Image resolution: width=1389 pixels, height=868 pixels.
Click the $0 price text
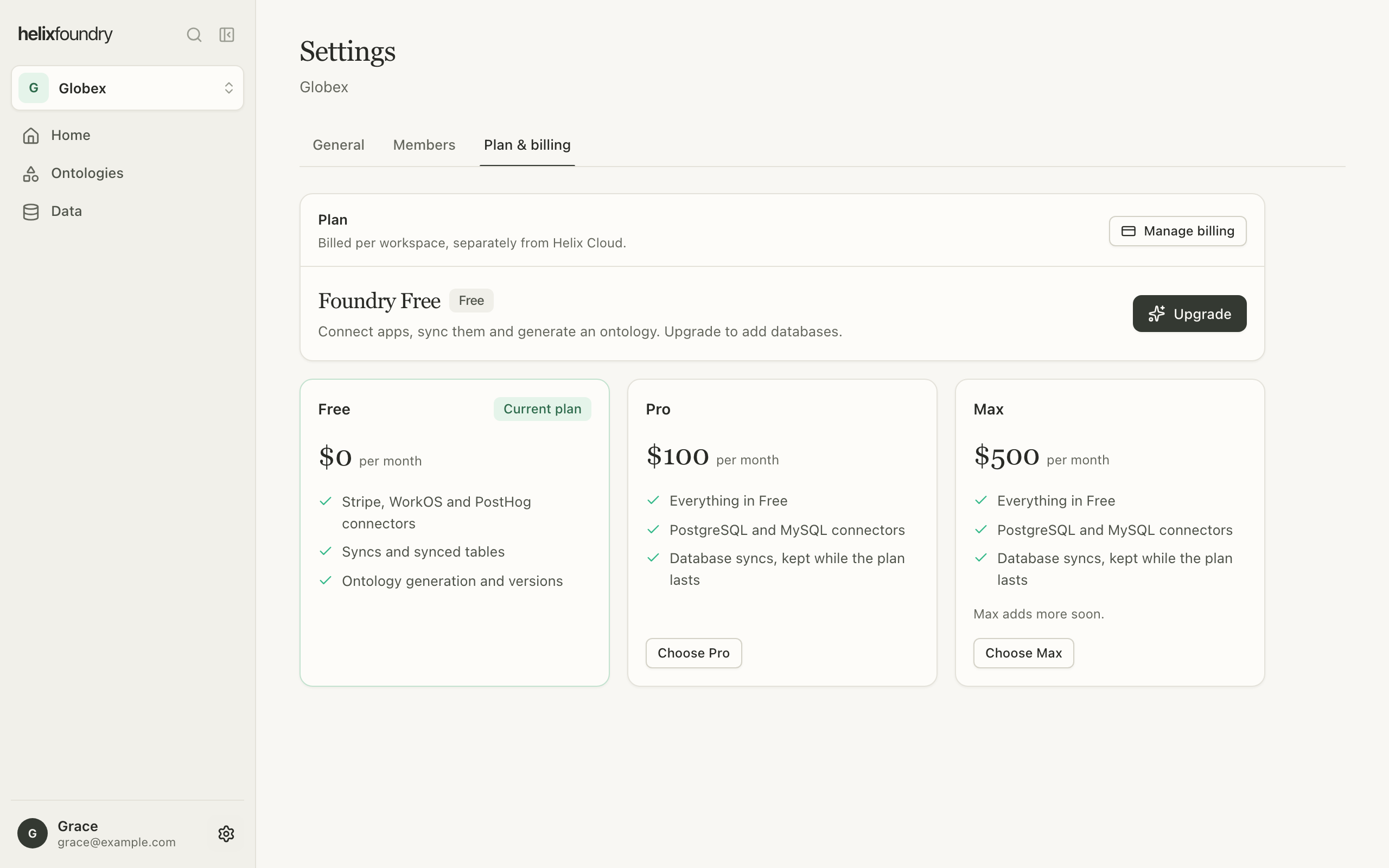click(x=335, y=457)
